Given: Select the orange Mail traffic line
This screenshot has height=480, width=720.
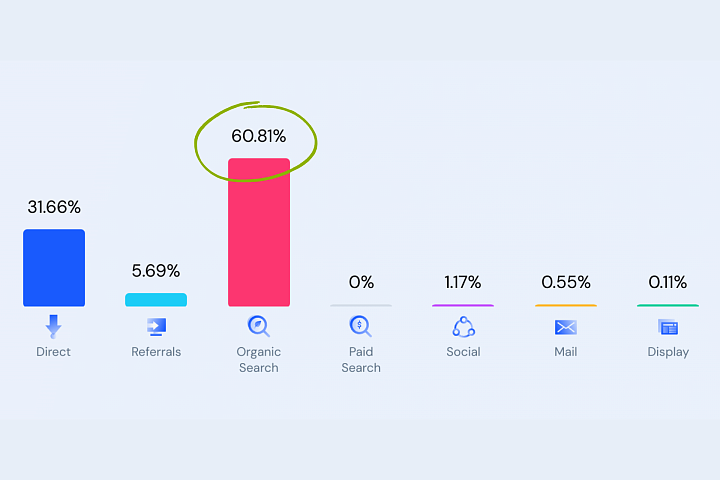Looking at the screenshot, I should 566,305.
